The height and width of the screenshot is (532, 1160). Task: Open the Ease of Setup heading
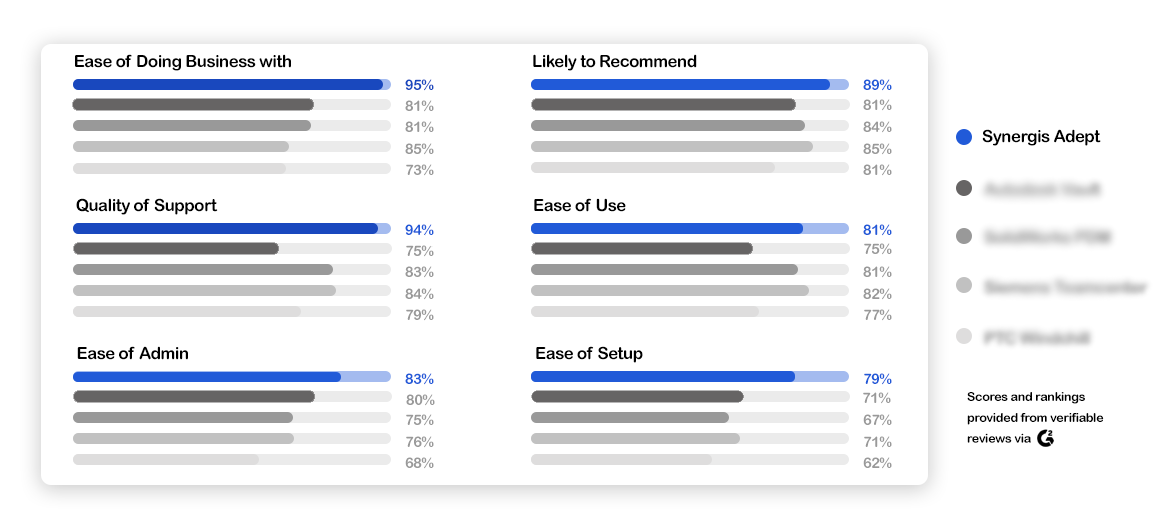click(x=589, y=354)
